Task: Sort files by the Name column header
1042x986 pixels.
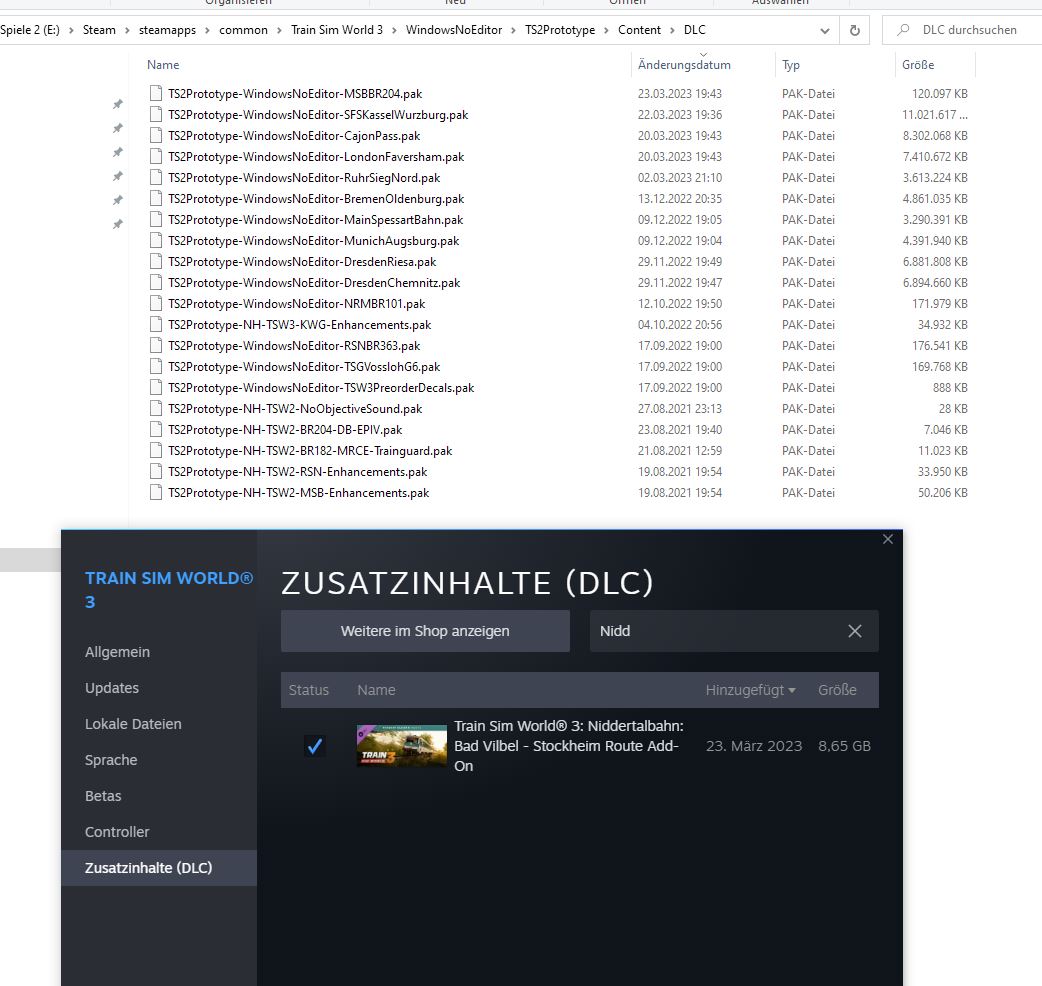Action: (x=163, y=65)
